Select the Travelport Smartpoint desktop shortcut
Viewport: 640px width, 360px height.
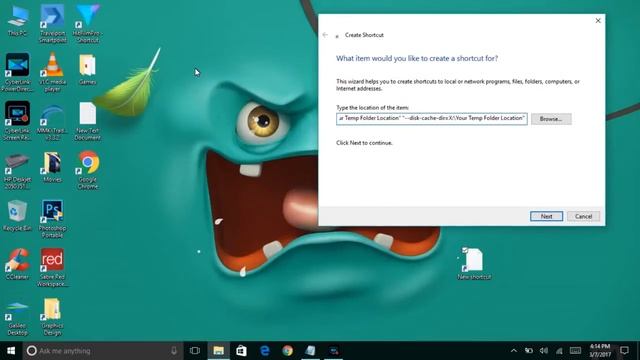[53, 24]
